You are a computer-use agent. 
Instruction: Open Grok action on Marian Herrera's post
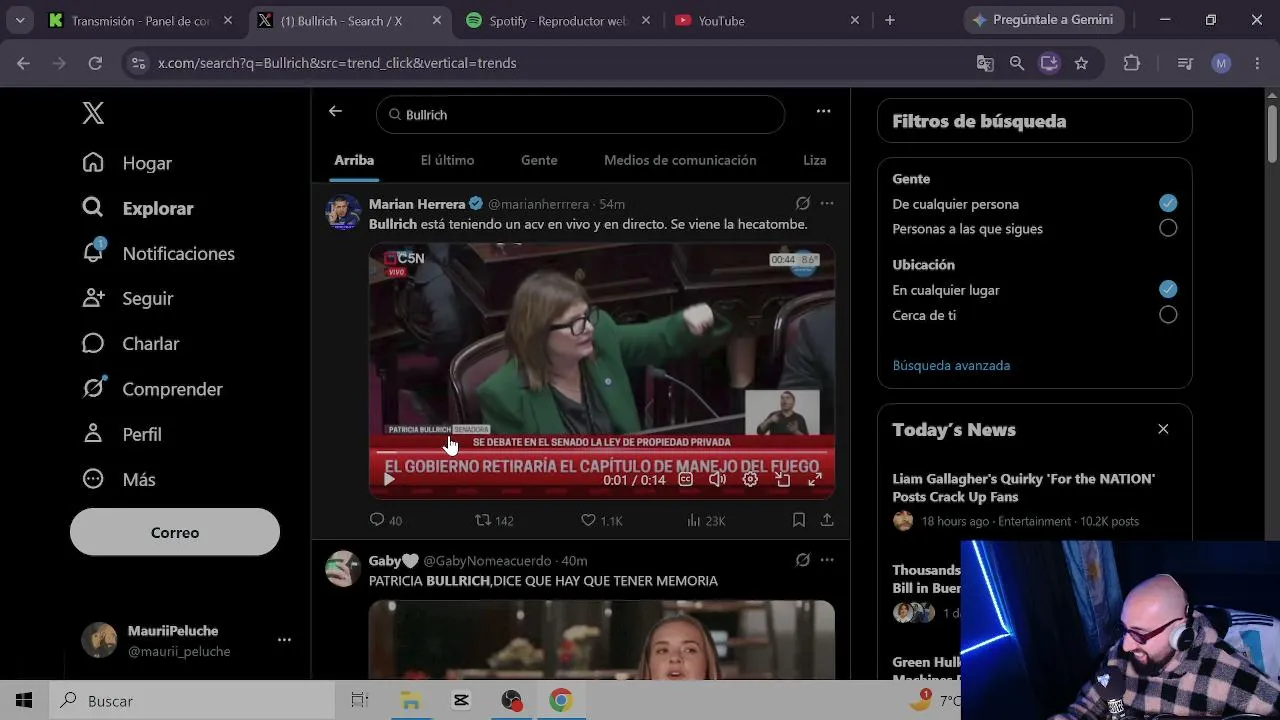[802, 203]
